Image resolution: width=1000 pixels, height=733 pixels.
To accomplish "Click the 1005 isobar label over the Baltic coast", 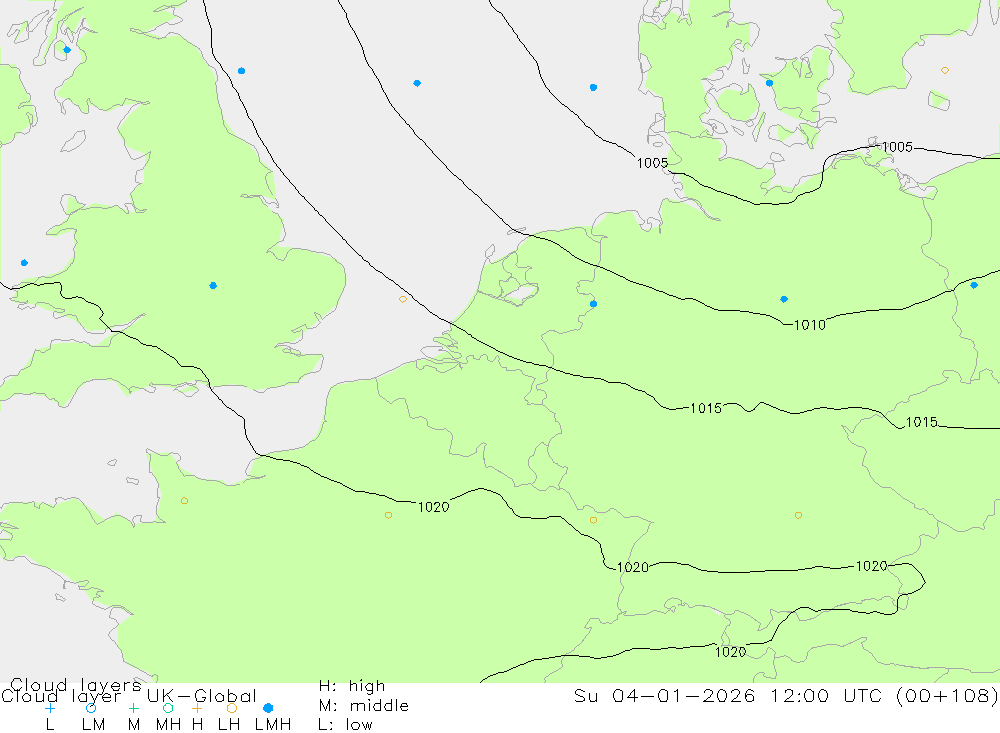I will (x=897, y=147).
